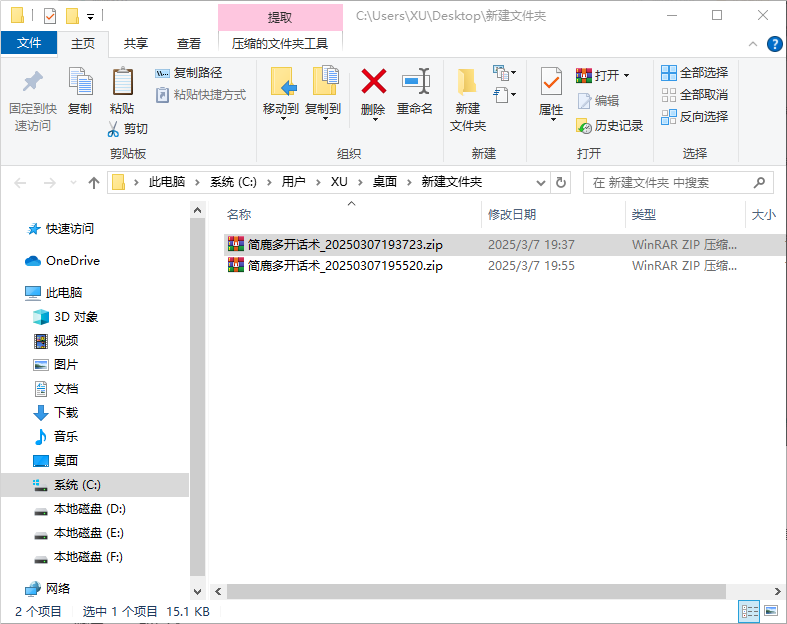Open the Easy access dropdown in 新建 group
The height and width of the screenshot is (624, 787).
[504, 95]
